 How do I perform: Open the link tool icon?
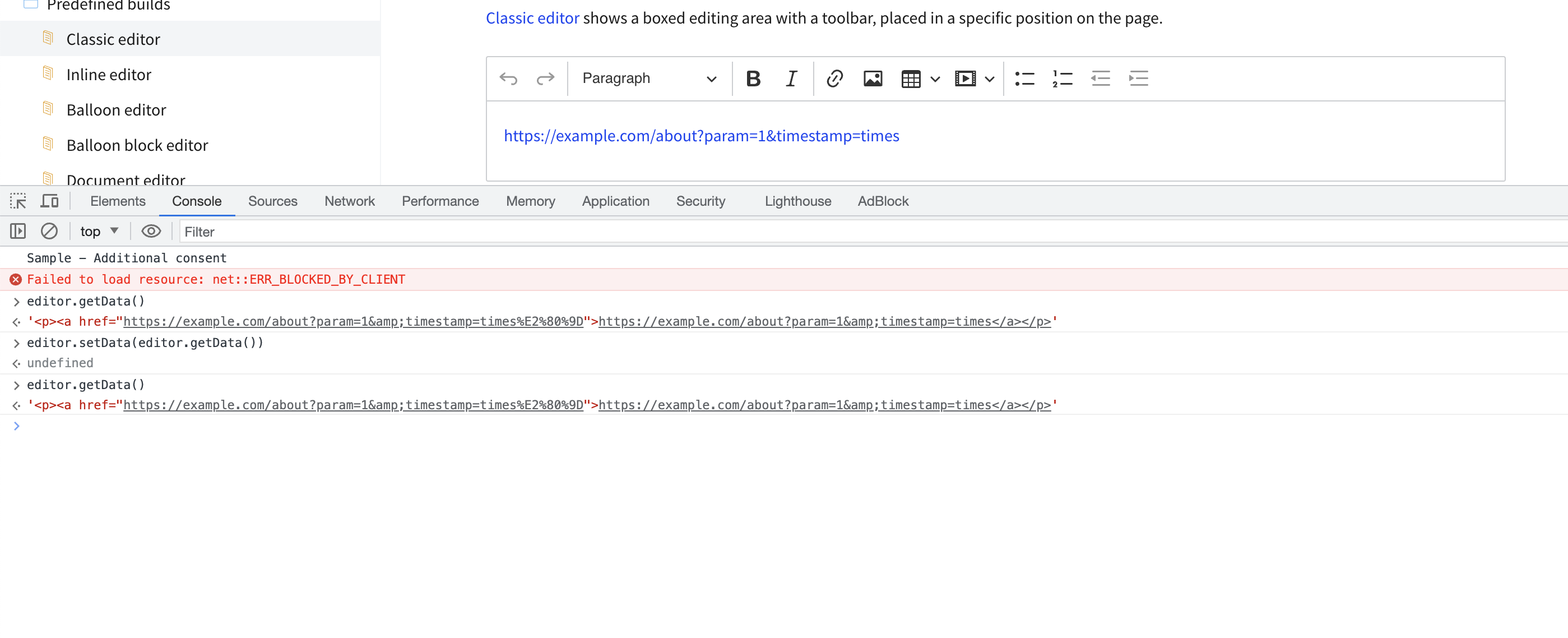coord(834,78)
